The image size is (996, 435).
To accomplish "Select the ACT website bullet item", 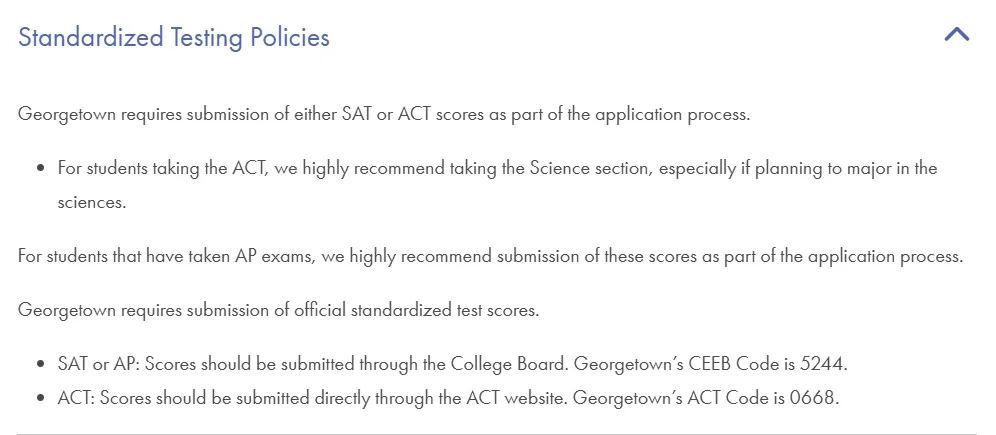I will click(x=448, y=399).
